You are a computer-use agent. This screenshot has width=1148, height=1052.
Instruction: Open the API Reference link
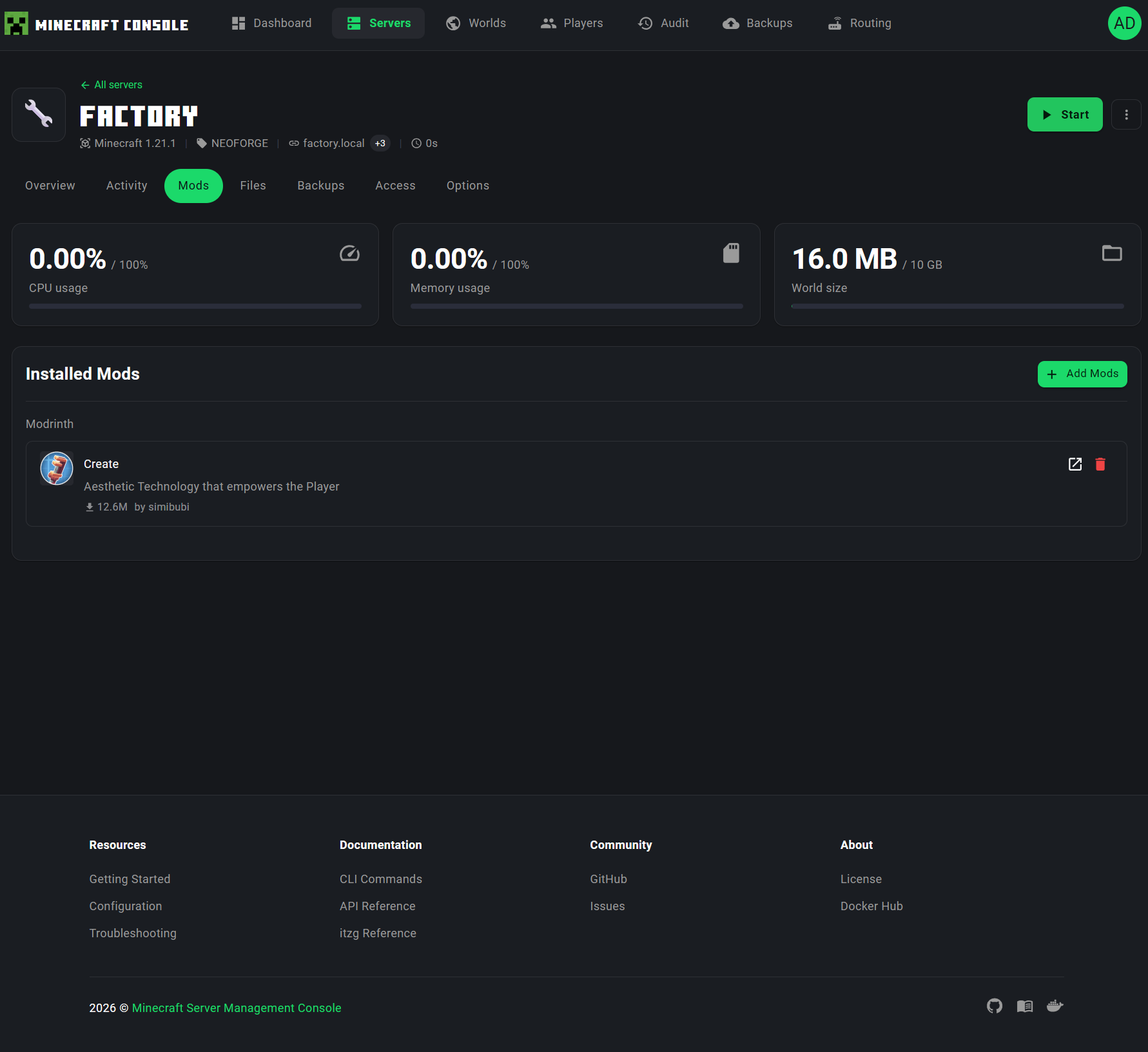click(378, 906)
